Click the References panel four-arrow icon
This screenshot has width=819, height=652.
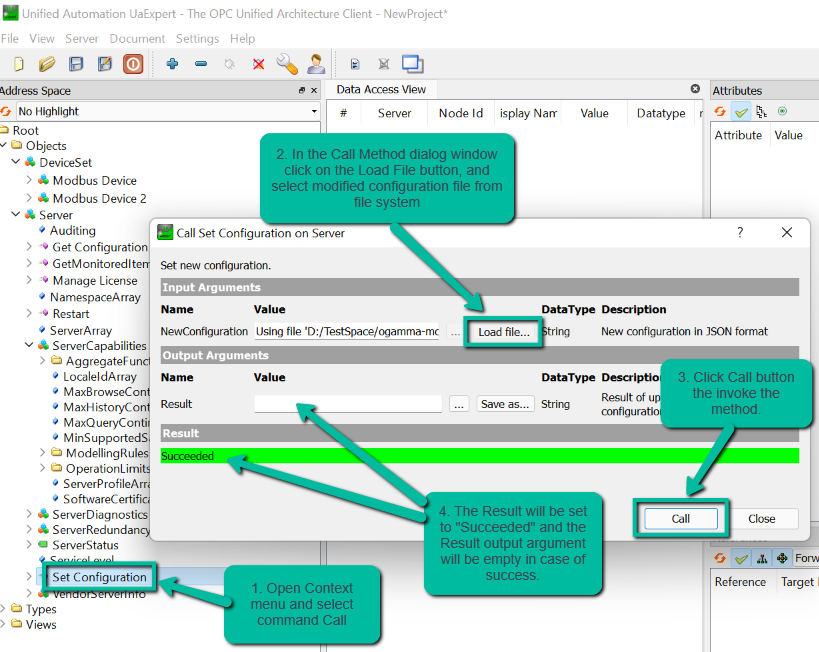coord(782,558)
